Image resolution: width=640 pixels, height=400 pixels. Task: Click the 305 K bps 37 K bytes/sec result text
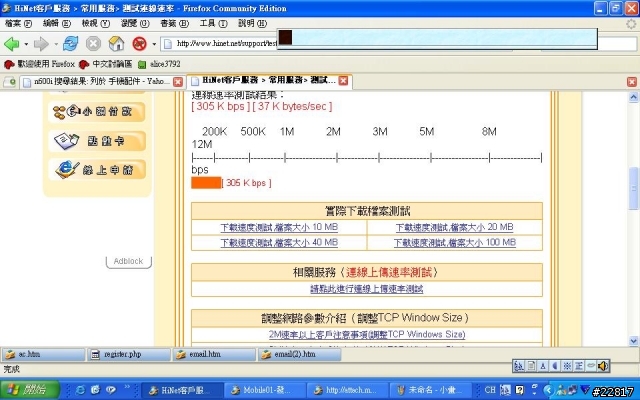262,107
